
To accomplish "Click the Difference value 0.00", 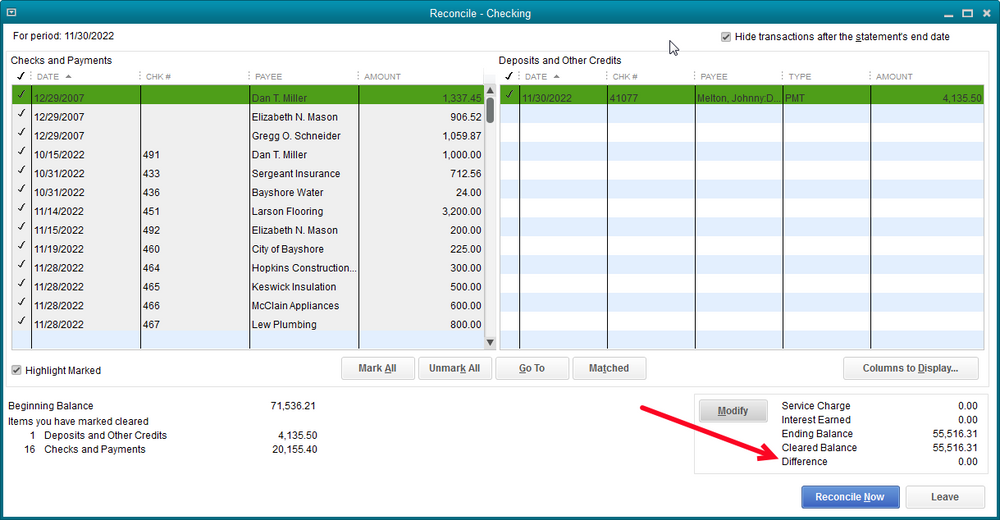I will pyautogui.click(x=967, y=461).
